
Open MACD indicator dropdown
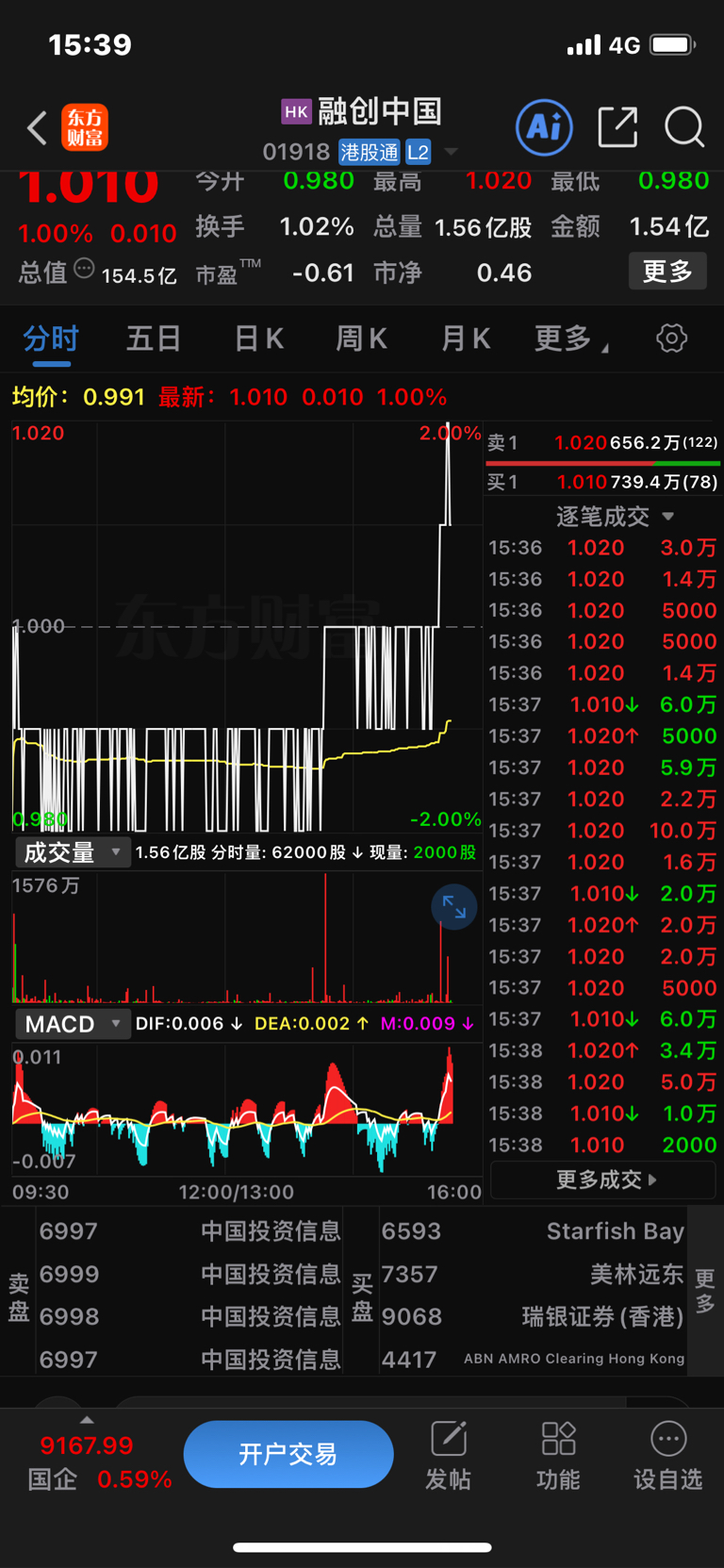pos(73,1024)
